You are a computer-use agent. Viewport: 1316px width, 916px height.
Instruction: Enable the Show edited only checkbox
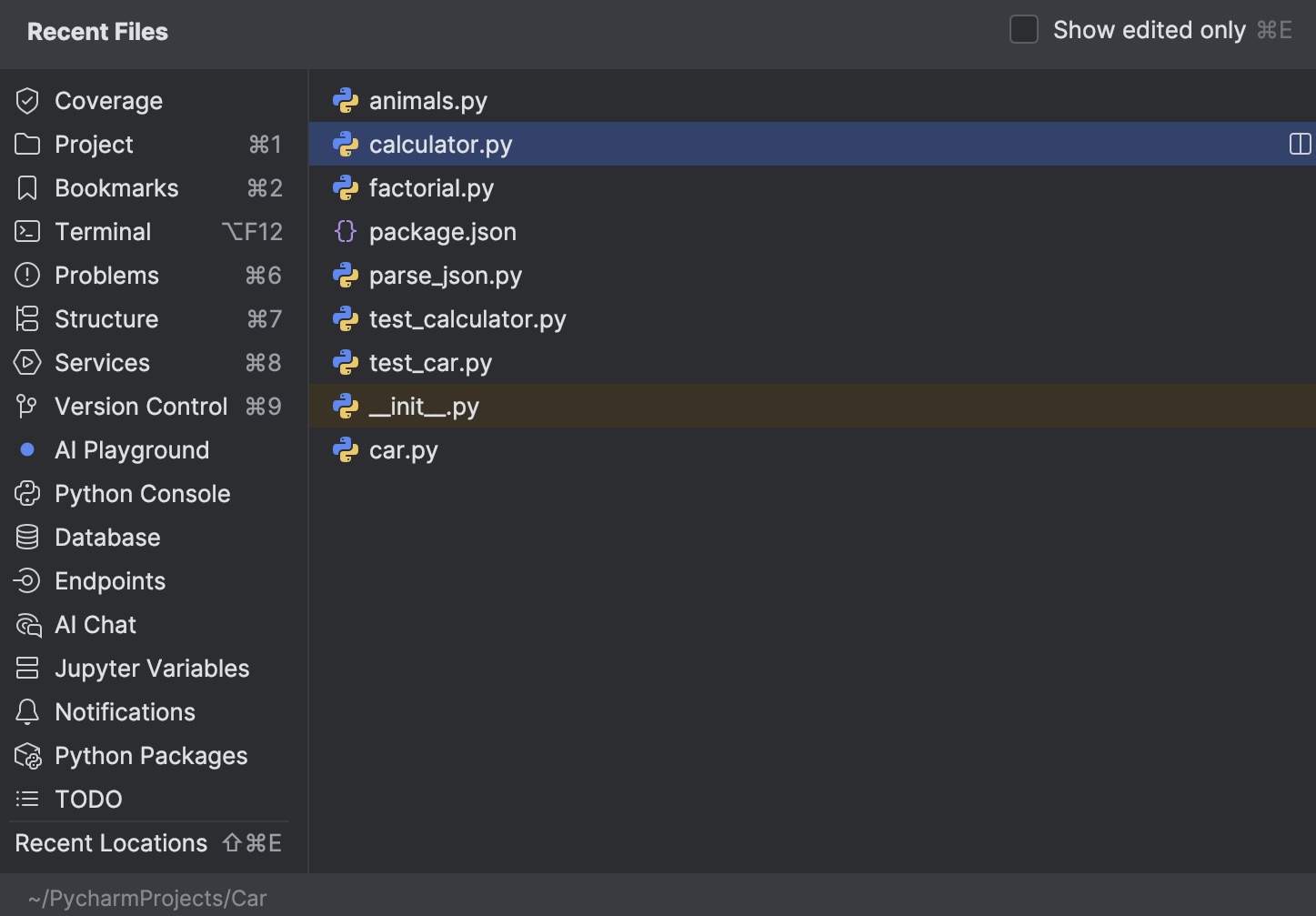(x=1024, y=29)
